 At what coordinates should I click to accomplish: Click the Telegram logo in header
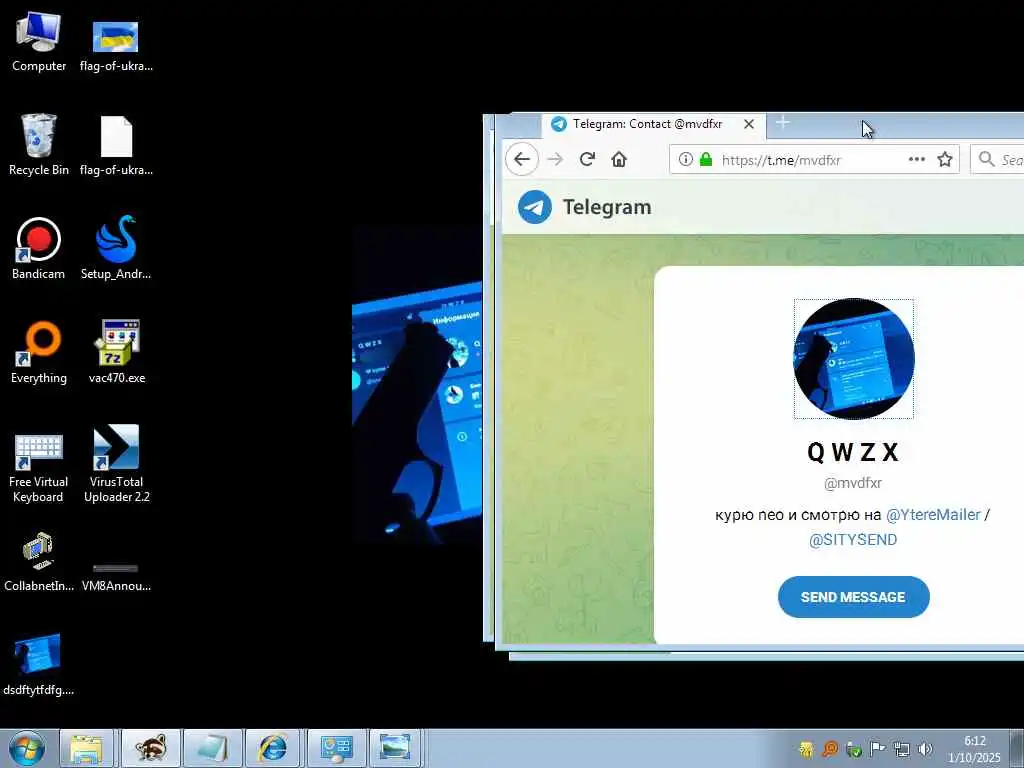pos(534,207)
